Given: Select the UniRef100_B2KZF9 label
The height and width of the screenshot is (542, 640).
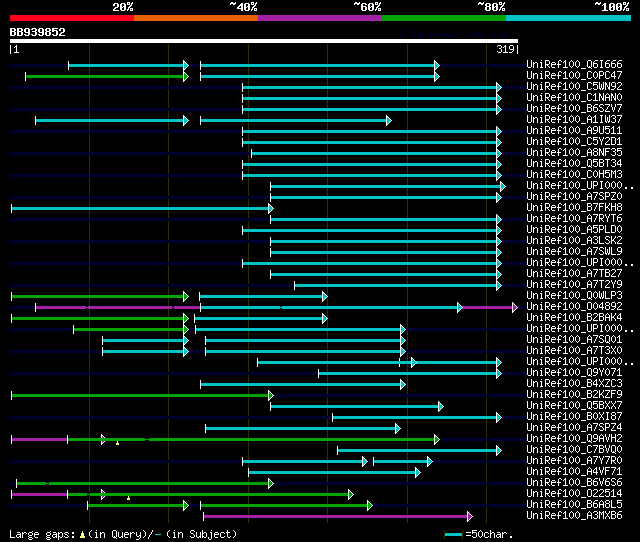Looking at the screenshot, I should click(574, 395).
